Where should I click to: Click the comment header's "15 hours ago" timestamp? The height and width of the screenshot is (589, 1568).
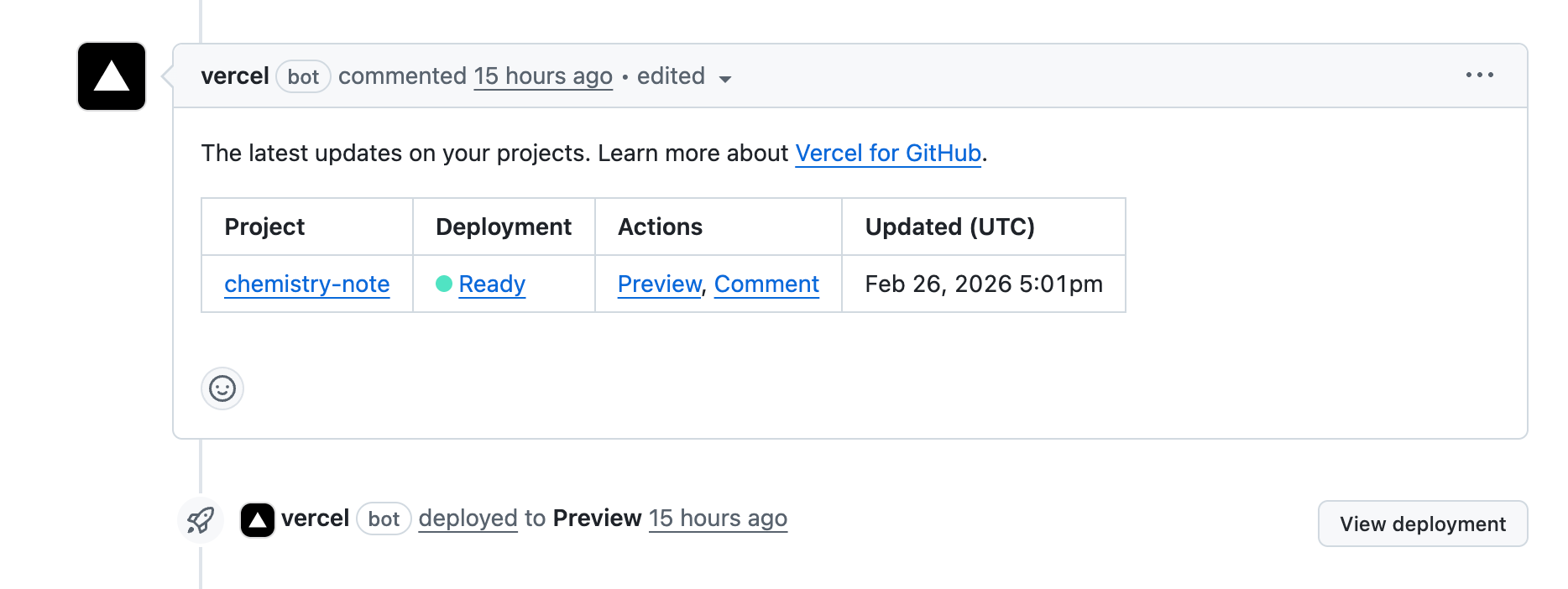pyautogui.click(x=543, y=76)
